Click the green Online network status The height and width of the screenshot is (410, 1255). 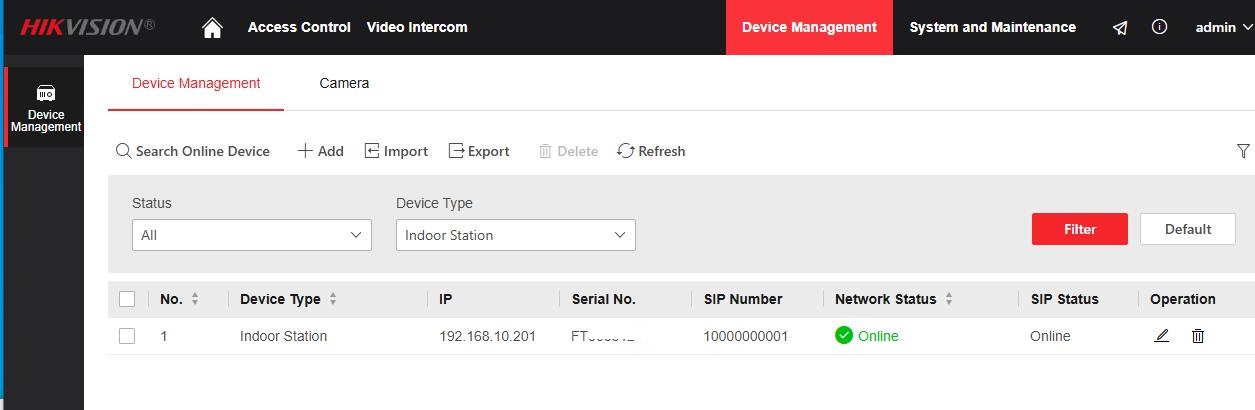pos(867,336)
